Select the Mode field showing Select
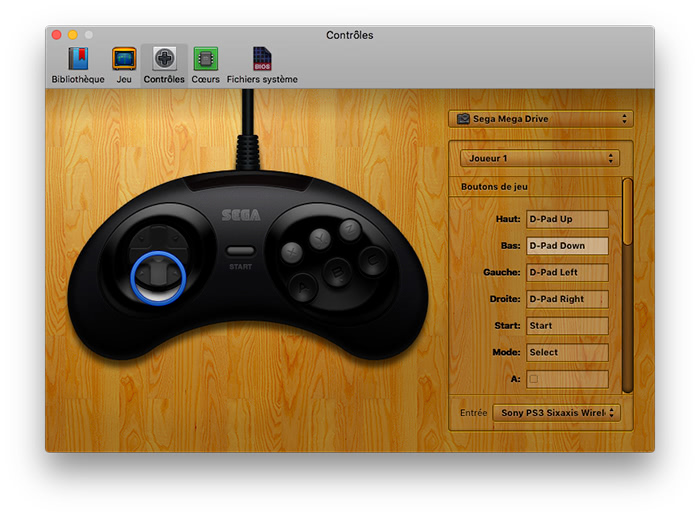Viewport: 700px width, 517px height. 567,352
